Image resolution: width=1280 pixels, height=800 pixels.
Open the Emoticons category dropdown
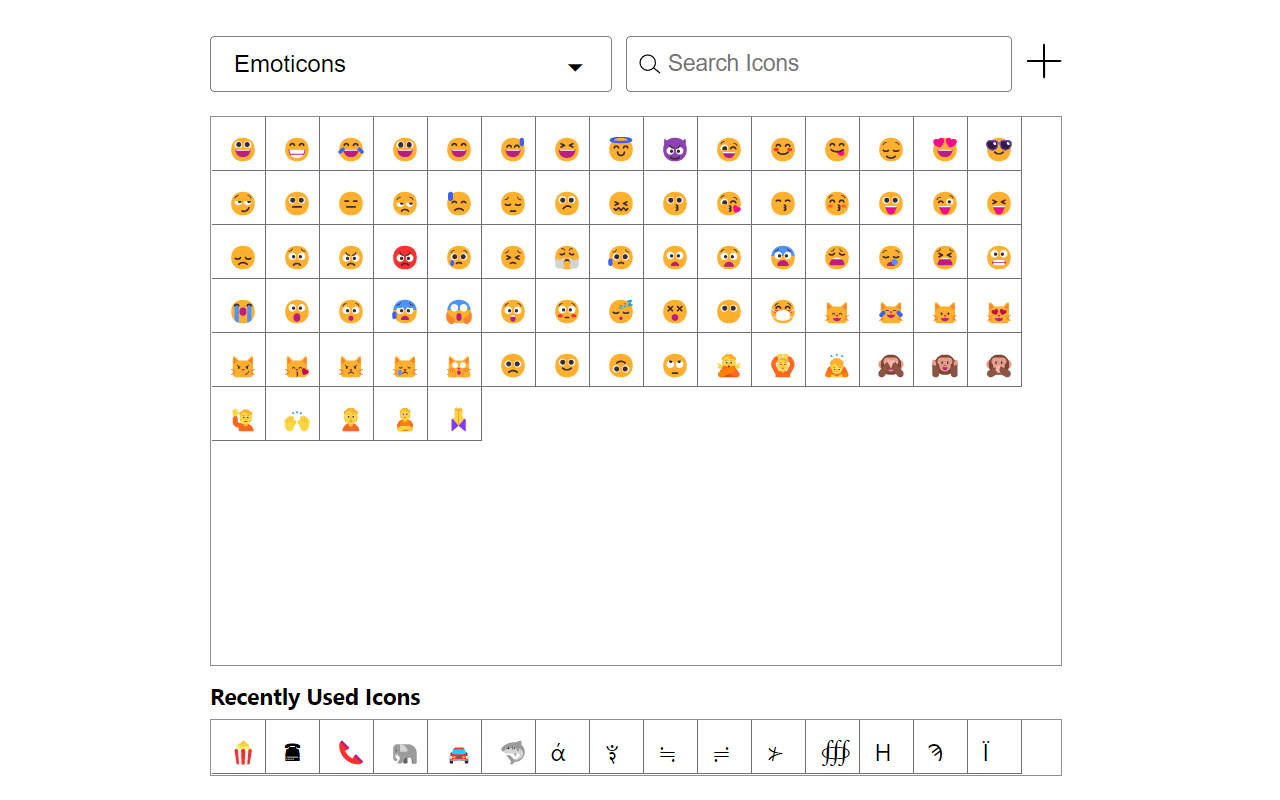click(410, 64)
